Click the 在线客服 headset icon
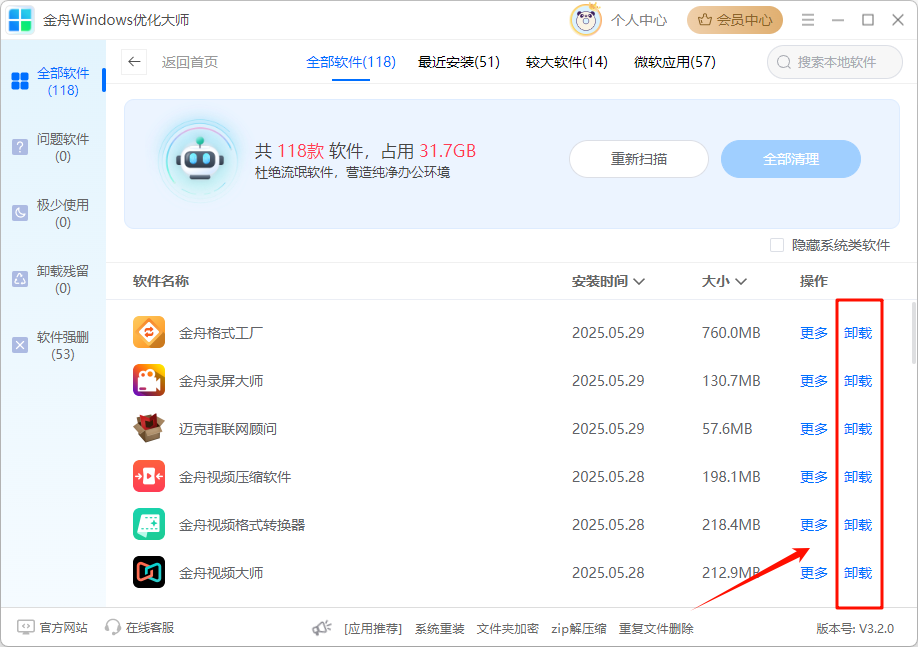The image size is (918, 647). [112, 628]
